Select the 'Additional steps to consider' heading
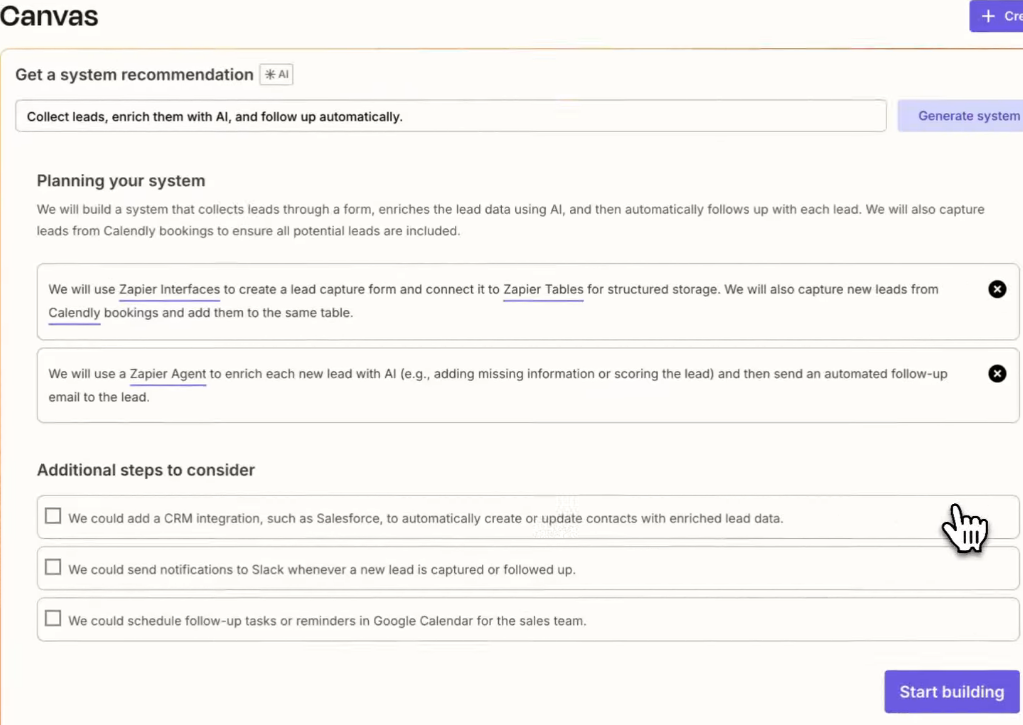1023x725 pixels. (x=145, y=470)
